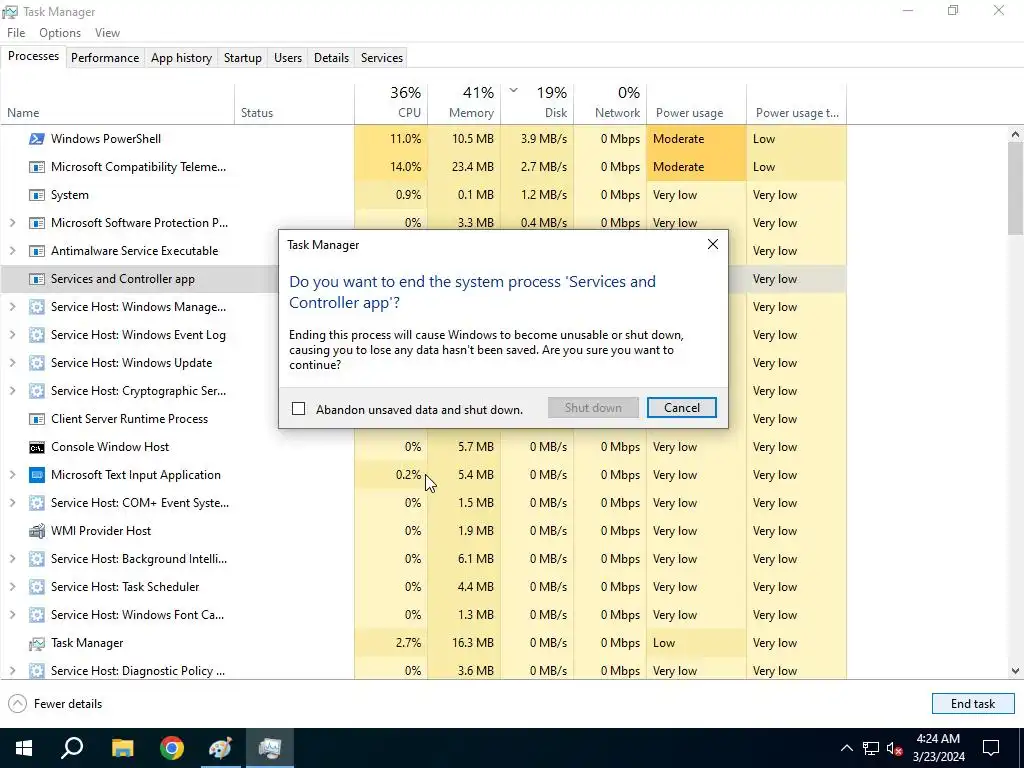Image resolution: width=1024 pixels, height=768 pixels.
Task: Expand Service Host: Windows Event Log
Action: pyautogui.click(x=12, y=335)
